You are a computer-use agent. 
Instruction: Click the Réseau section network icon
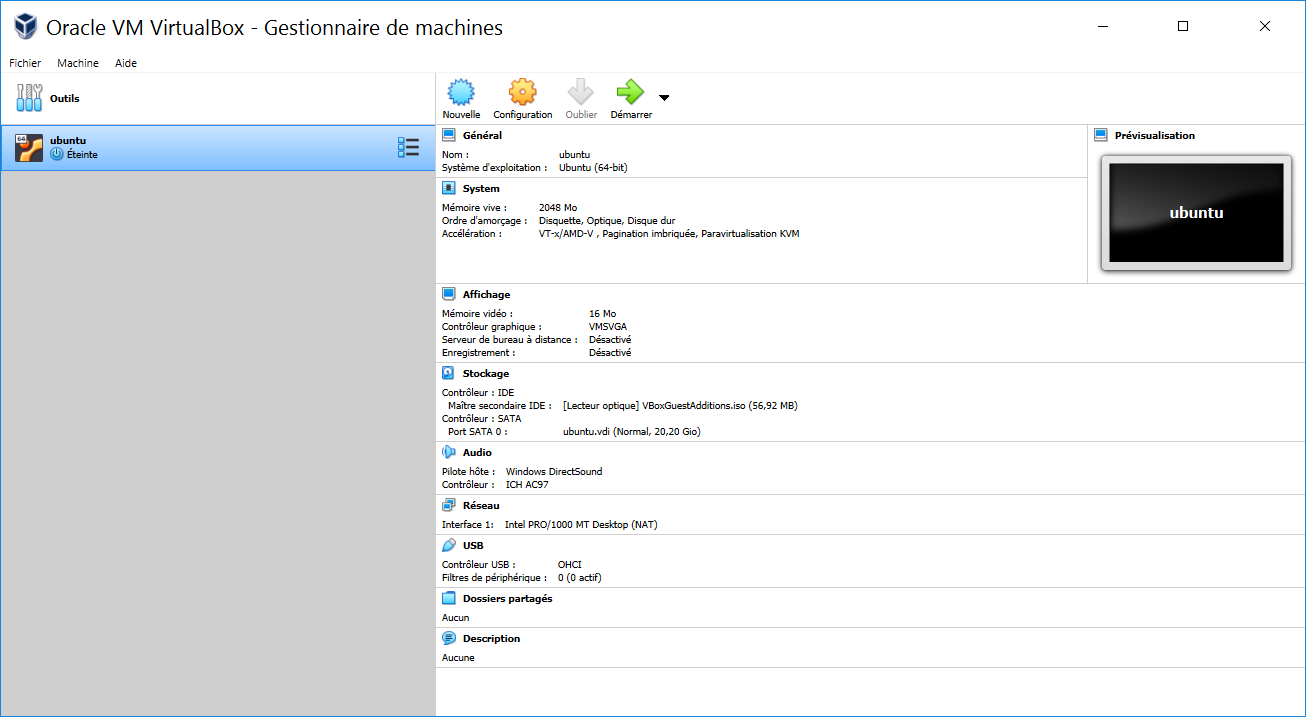coord(449,505)
